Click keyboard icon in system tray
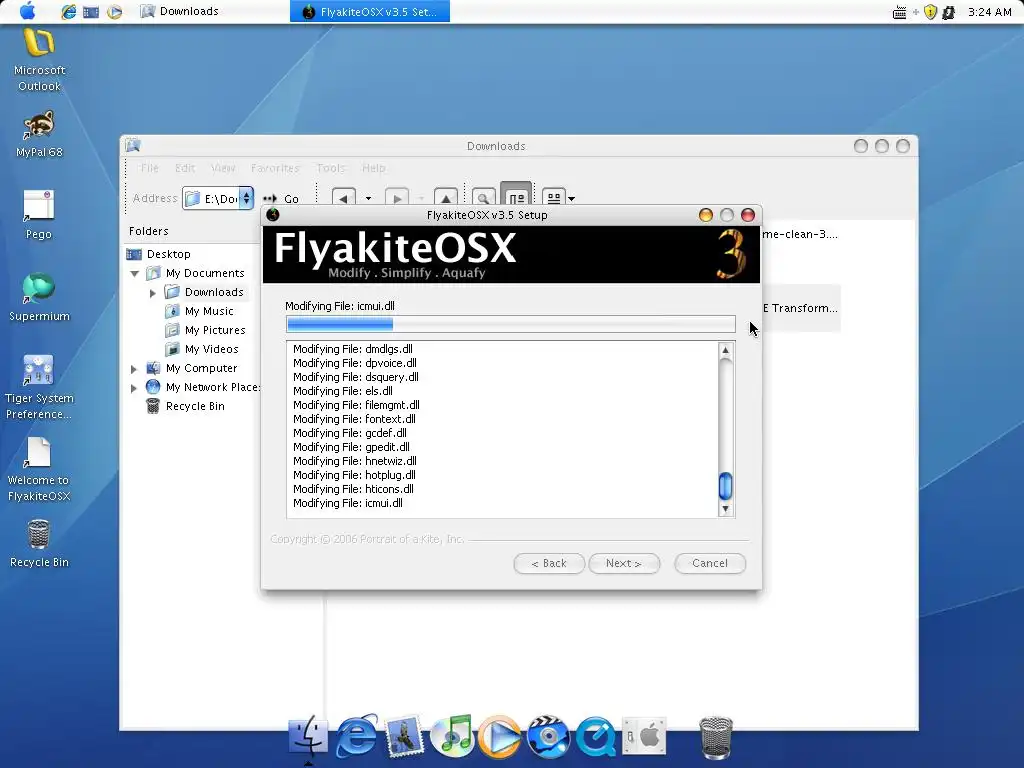Screen dimensions: 1024x768 pyautogui.click(x=899, y=12)
